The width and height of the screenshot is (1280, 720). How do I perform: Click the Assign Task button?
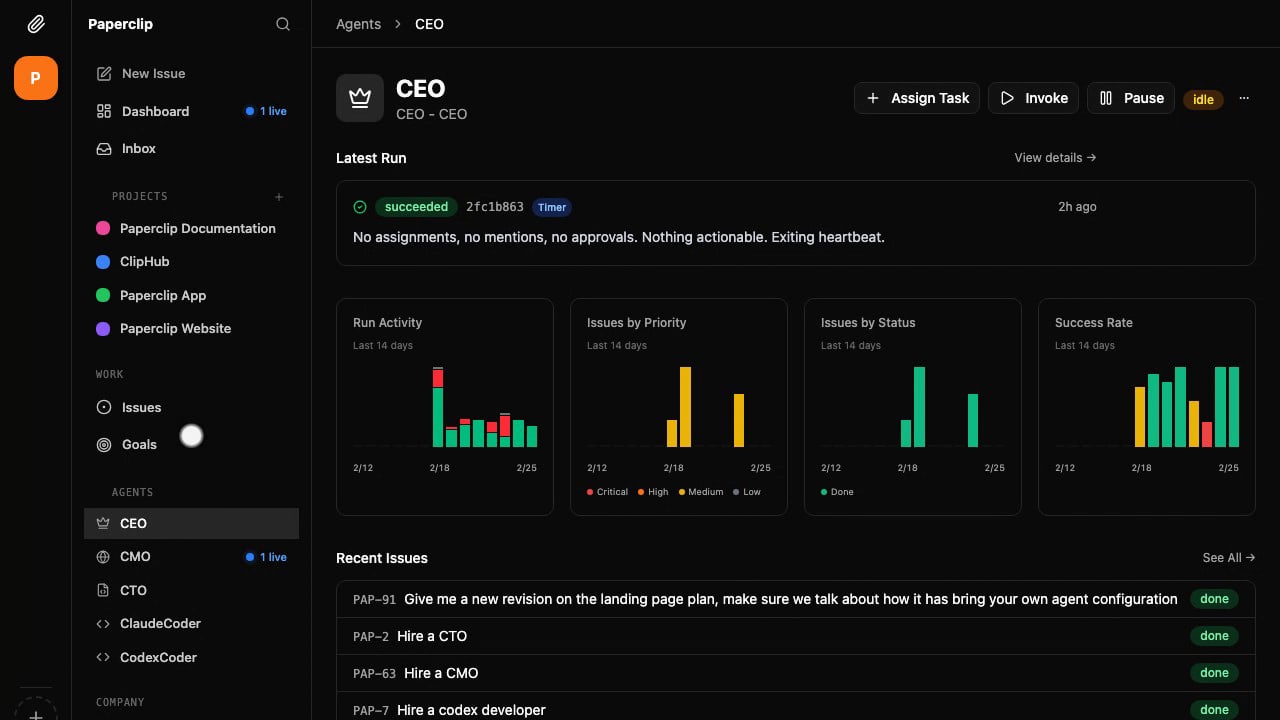pos(917,98)
